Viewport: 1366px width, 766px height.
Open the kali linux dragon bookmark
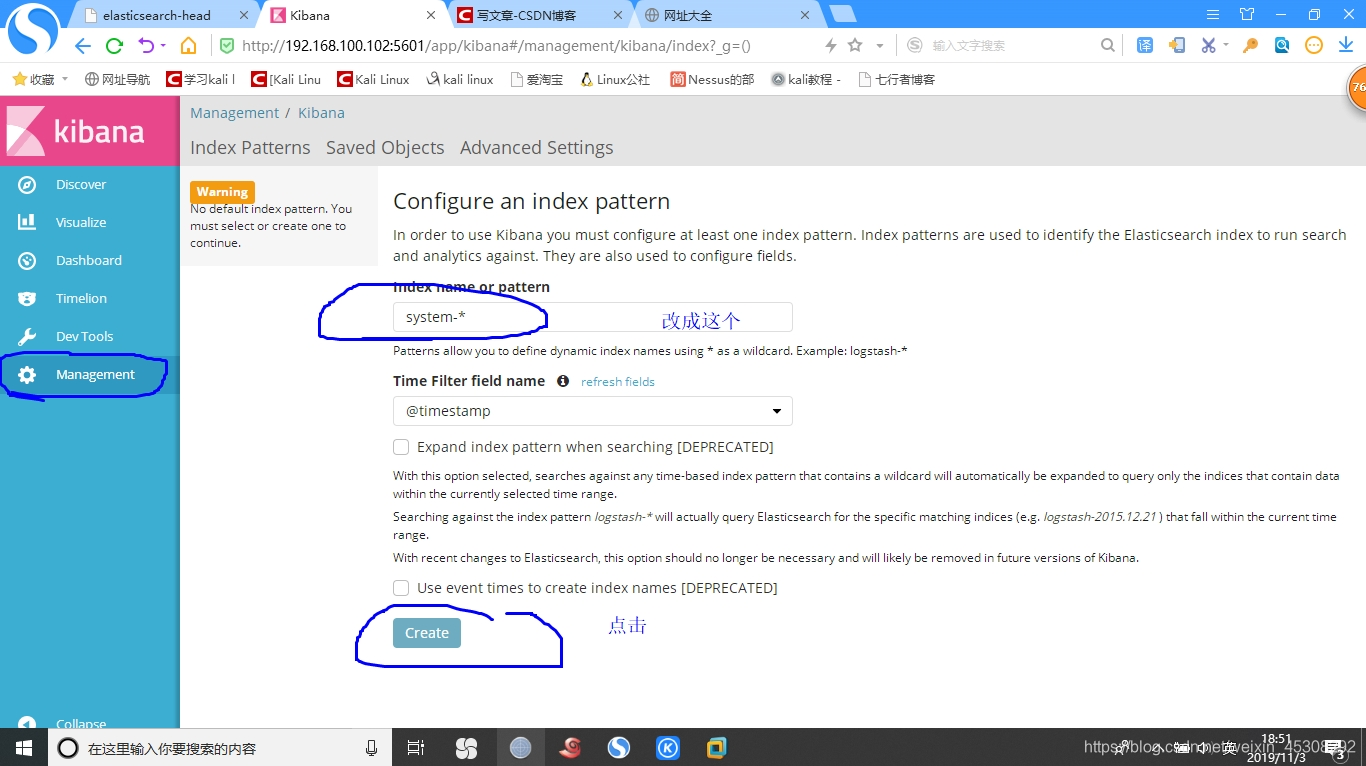tap(460, 79)
